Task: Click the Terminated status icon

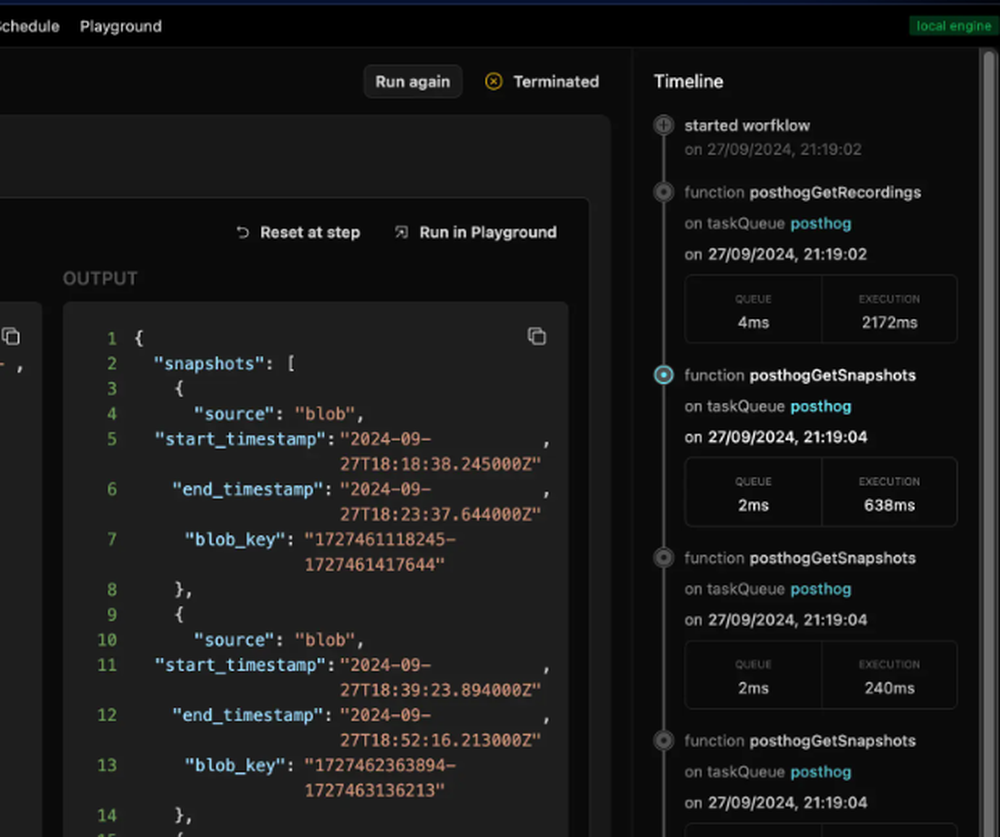Action: (494, 82)
